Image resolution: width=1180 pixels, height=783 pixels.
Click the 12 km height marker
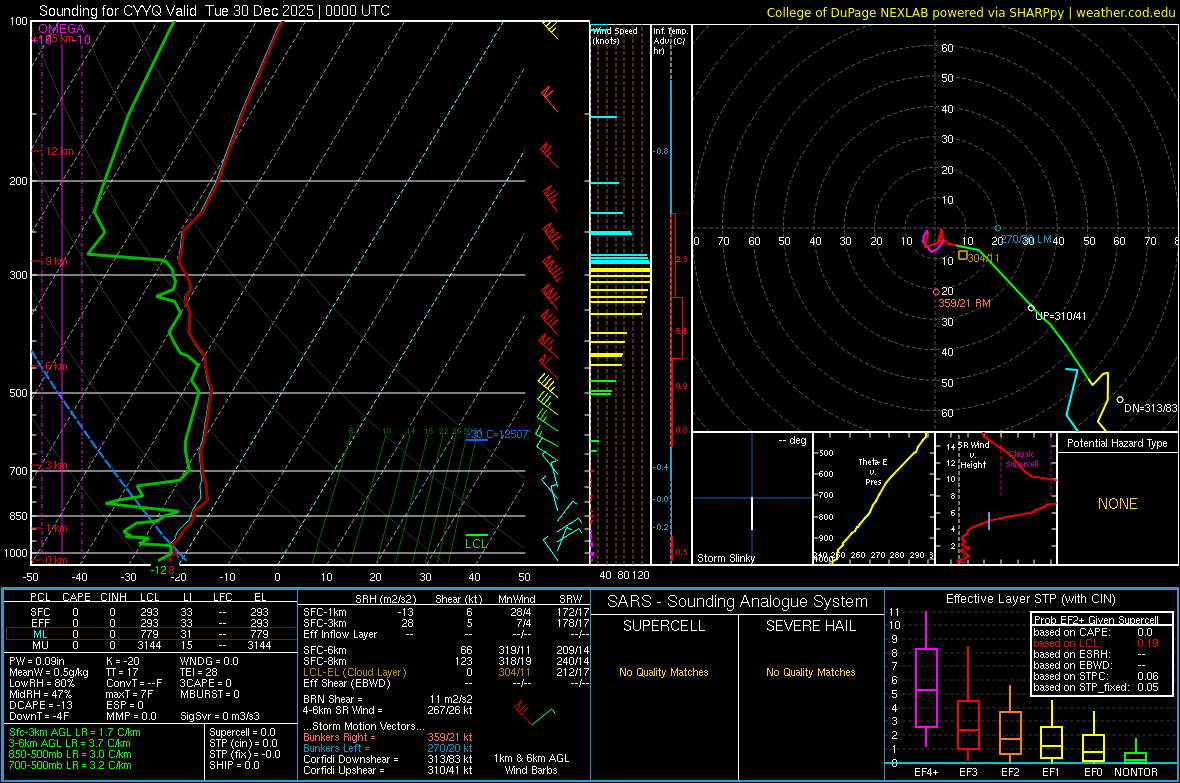(x=59, y=151)
